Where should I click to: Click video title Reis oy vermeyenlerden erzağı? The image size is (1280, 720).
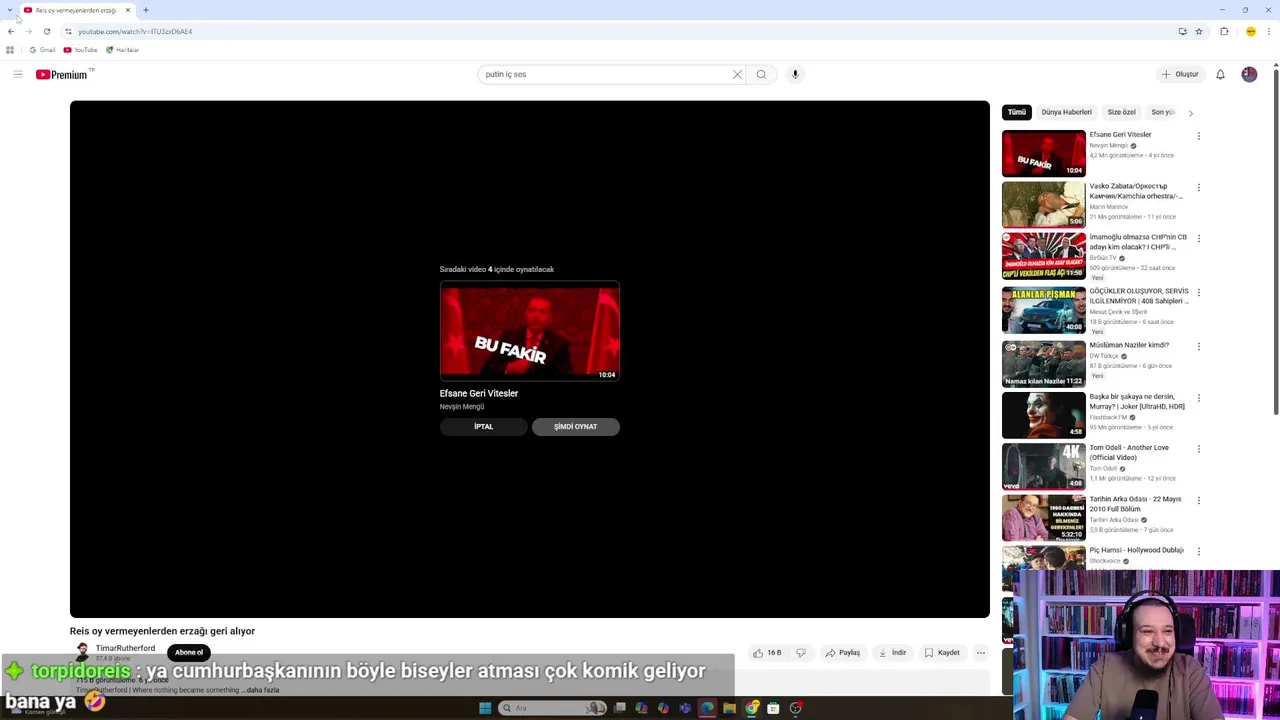pyautogui.click(x=162, y=631)
